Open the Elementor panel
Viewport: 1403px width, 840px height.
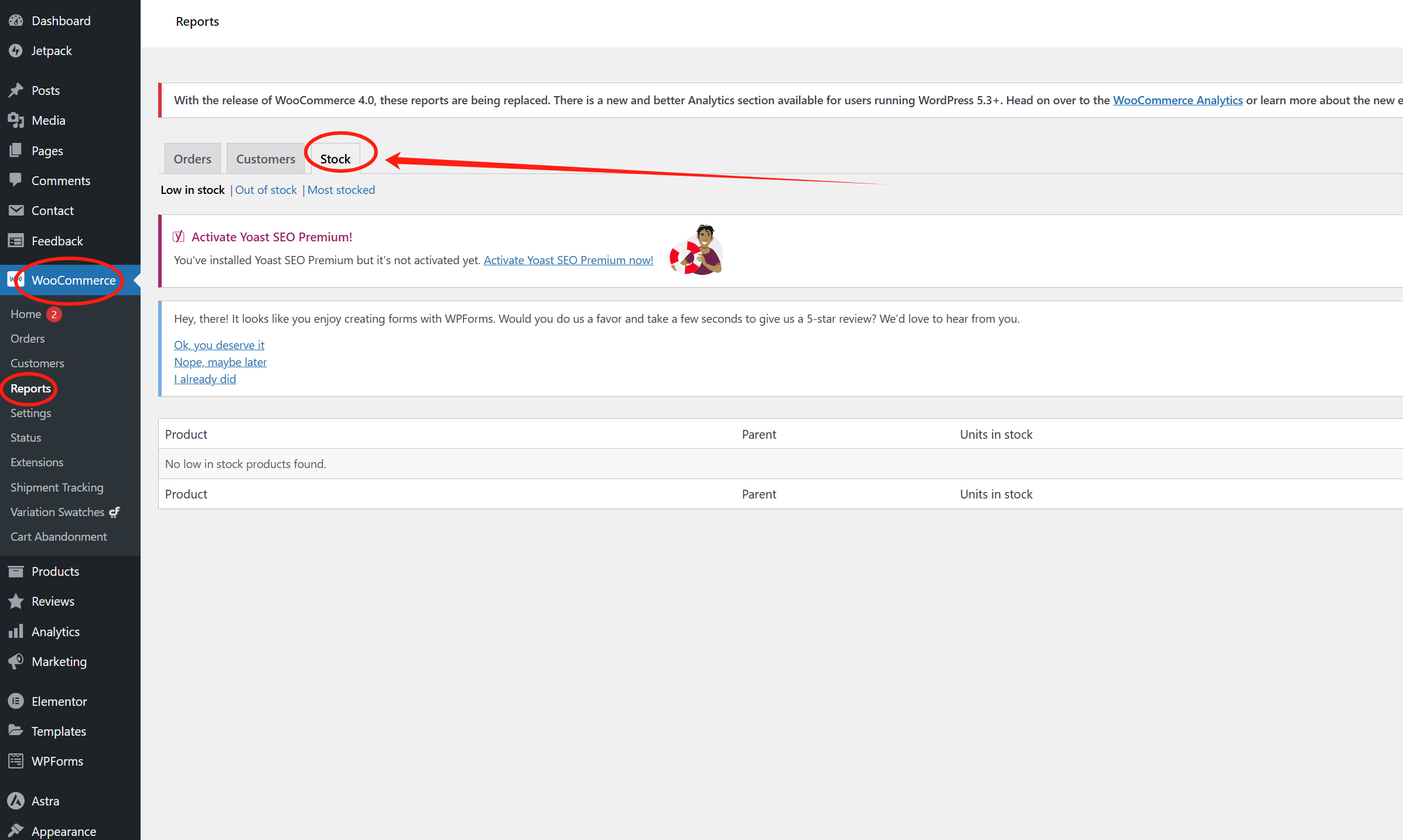pos(59,701)
